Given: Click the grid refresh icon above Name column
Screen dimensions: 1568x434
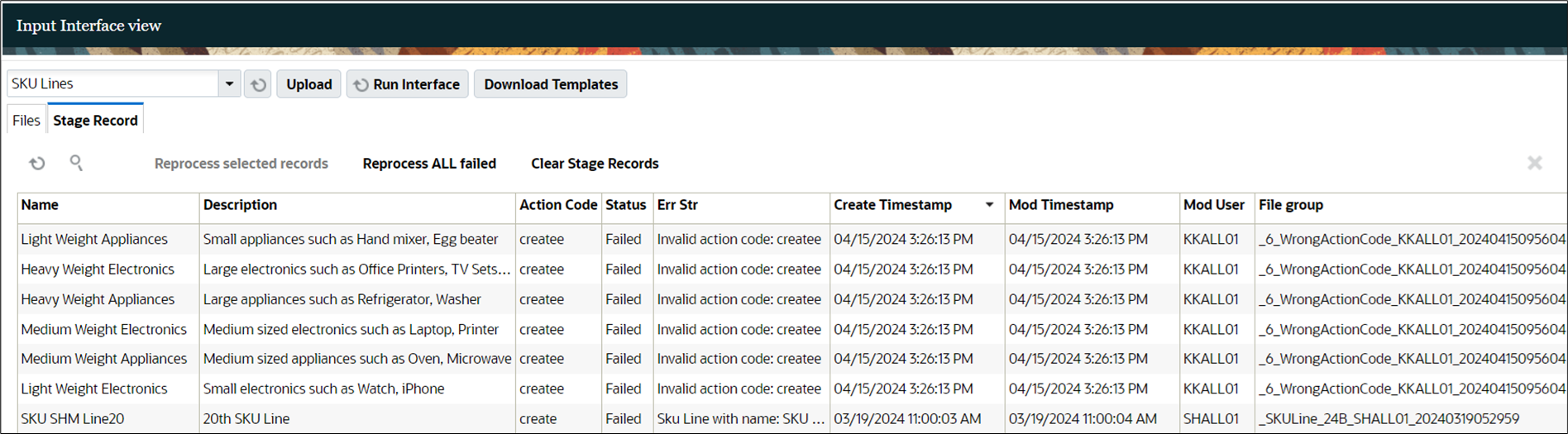Looking at the screenshot, I should coord(37,164).
